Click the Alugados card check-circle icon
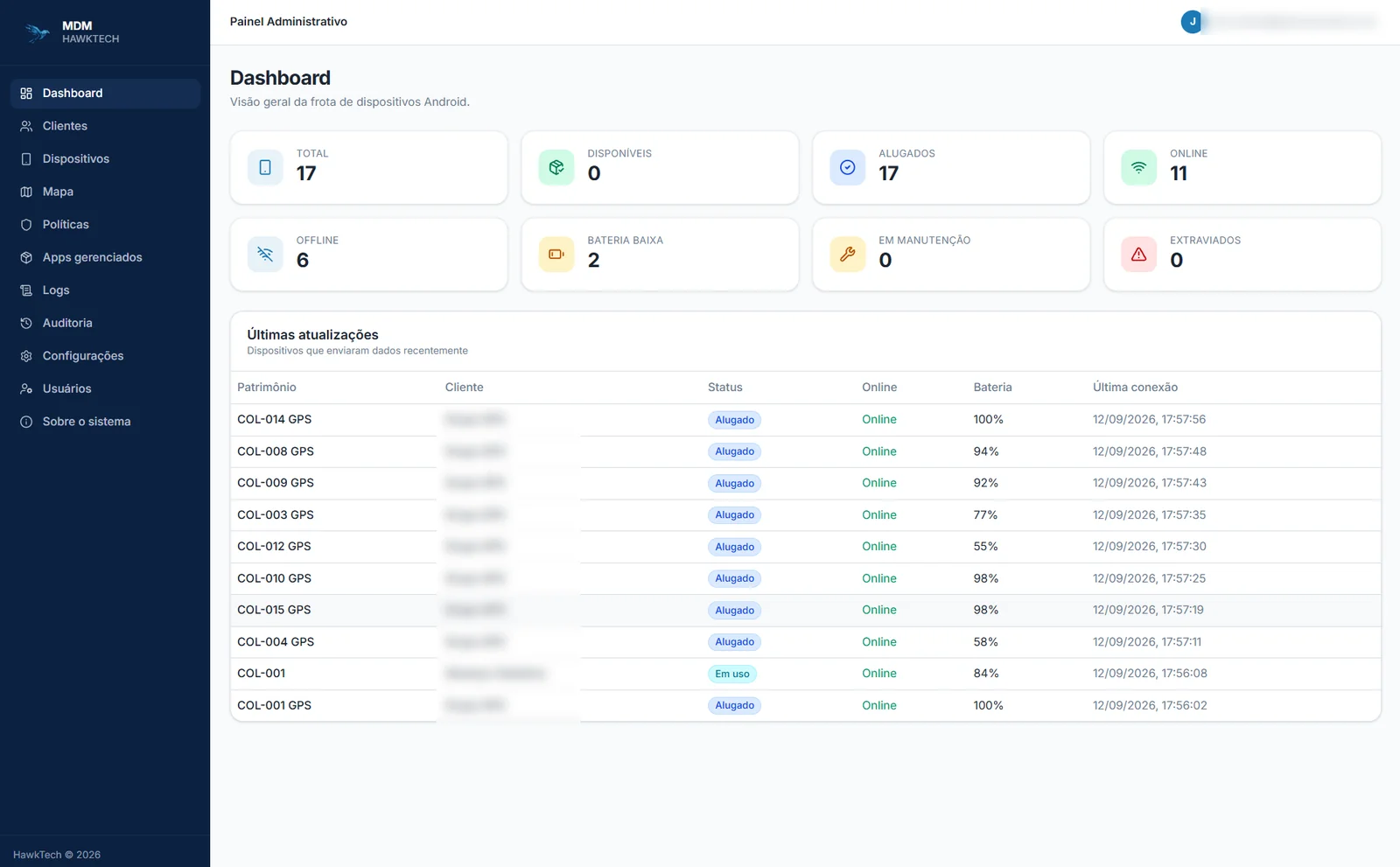Screen dimensions: 1400x867 tap(848, 167)
